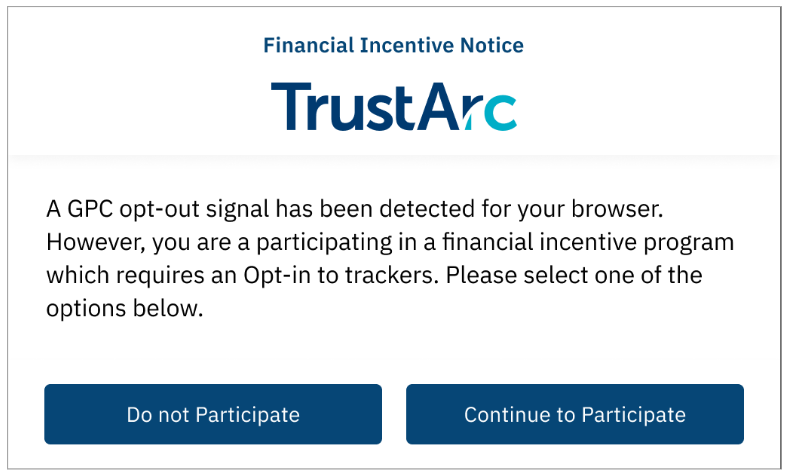This screenshot has width=787, height=474.
Task: Decline tracking with the left blue button
Action: coord(213,414)
